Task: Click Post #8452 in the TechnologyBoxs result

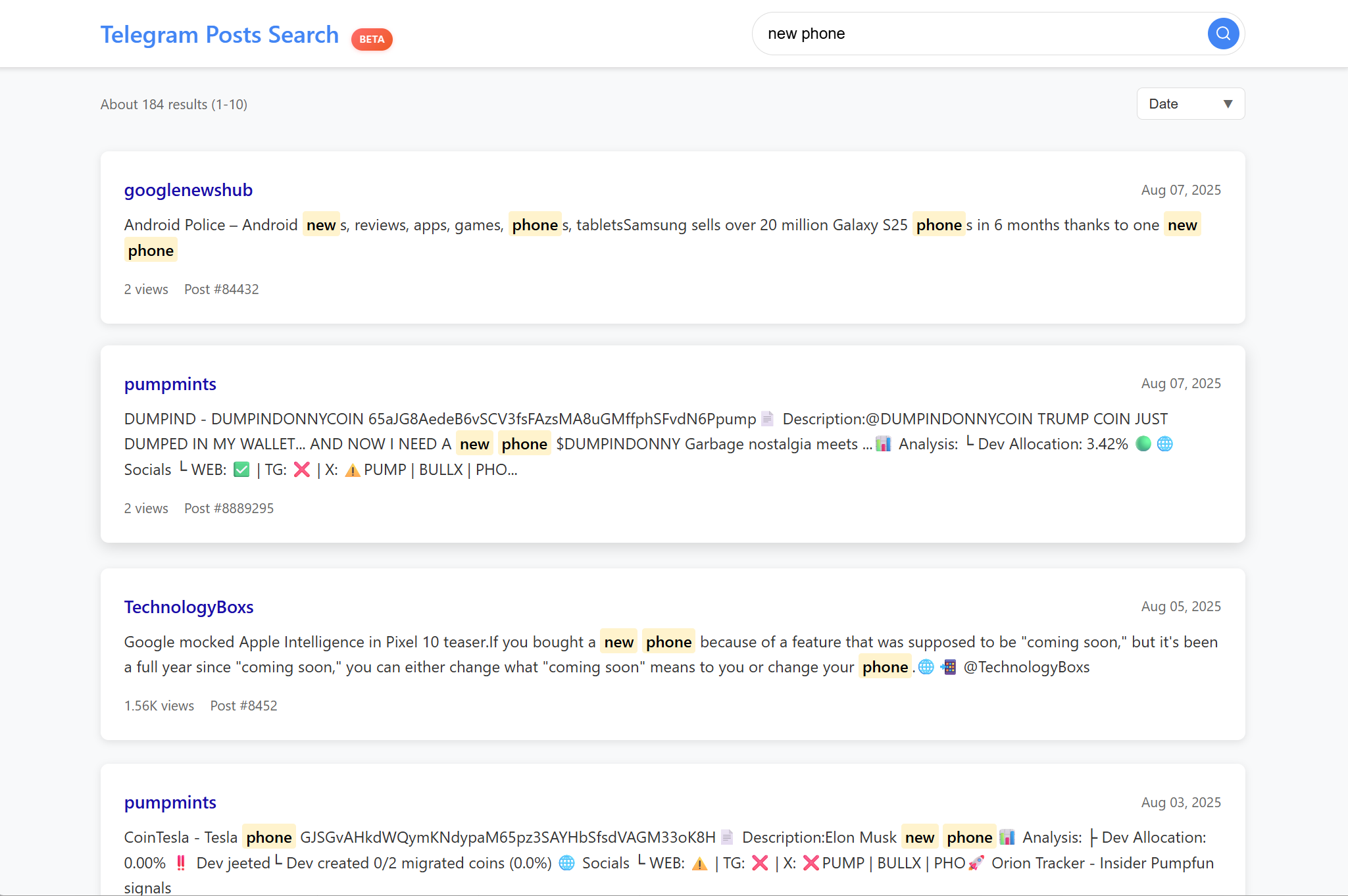Action: pos(243,705)
